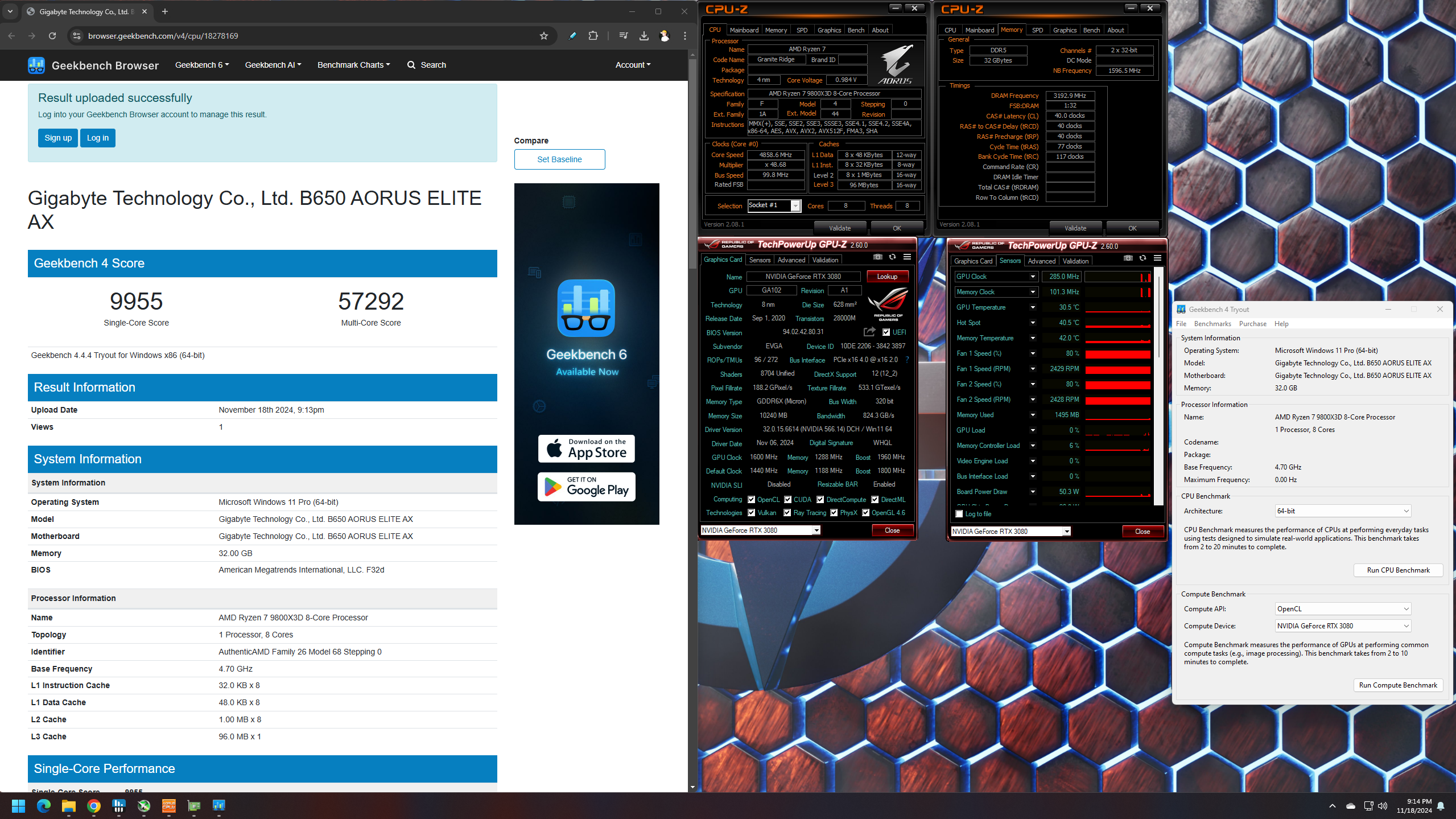Screen dimensions: 1456x819
Task: Open File Explorer from taskbar
Action: click(69, 806)
